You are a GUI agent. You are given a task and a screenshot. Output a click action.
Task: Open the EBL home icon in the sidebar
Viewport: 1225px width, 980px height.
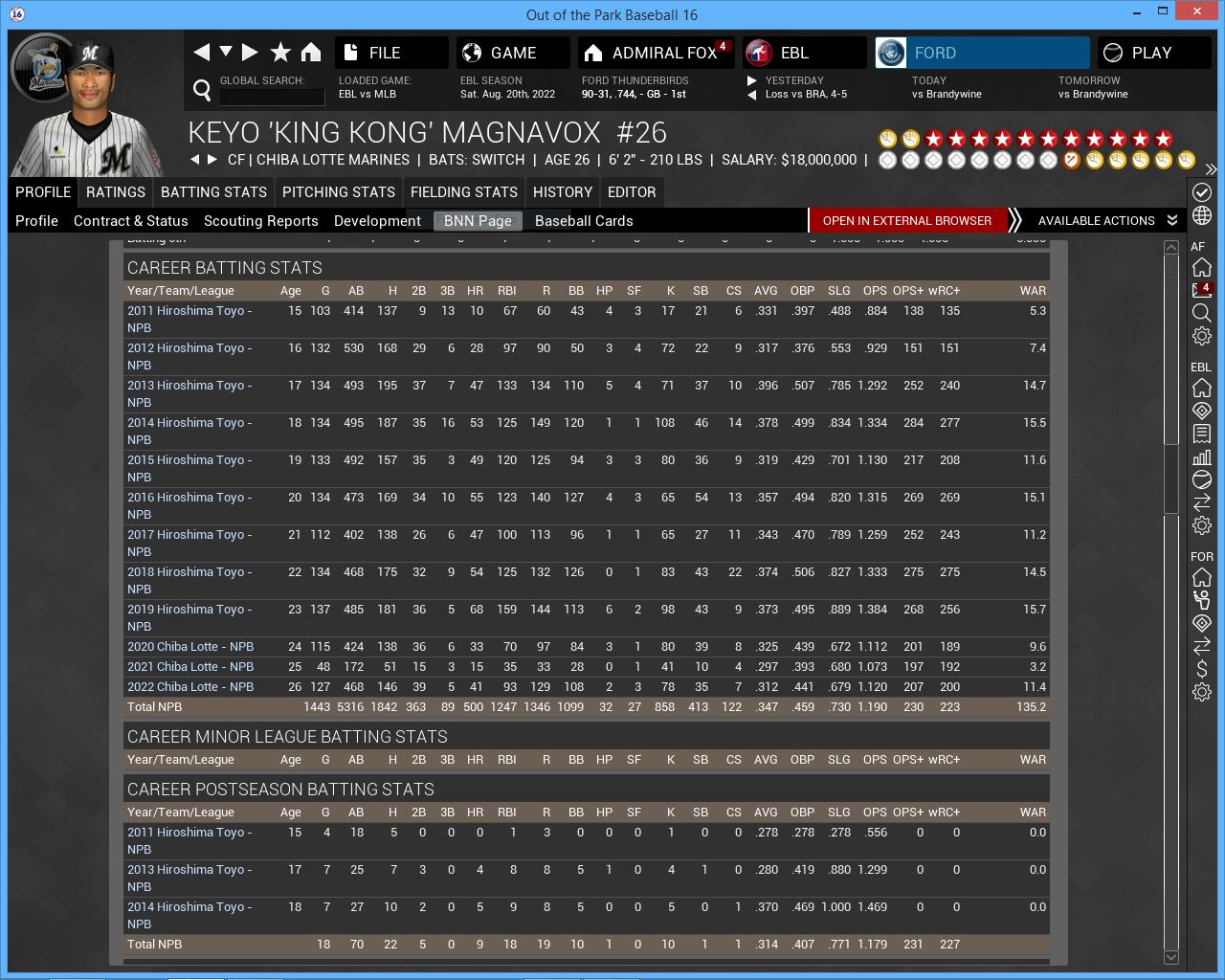point(1202,388)
